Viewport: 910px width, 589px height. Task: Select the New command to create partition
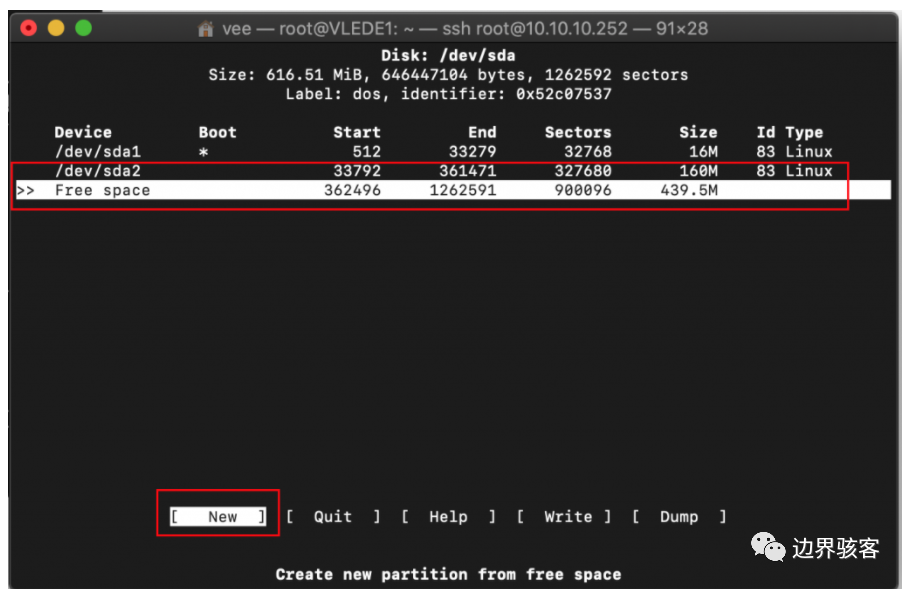pos(217,517)
